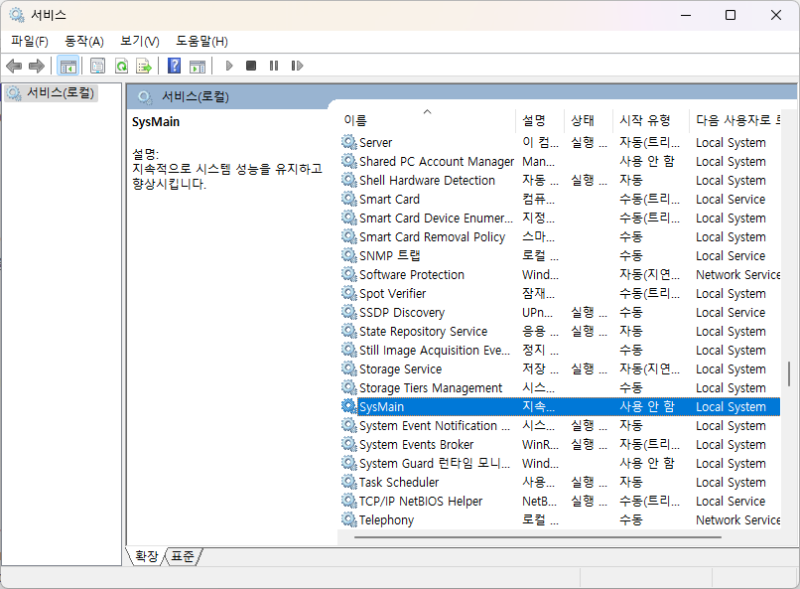Open the 동작(A) menu
Screen dimensions: 800x589
point(84,41)
